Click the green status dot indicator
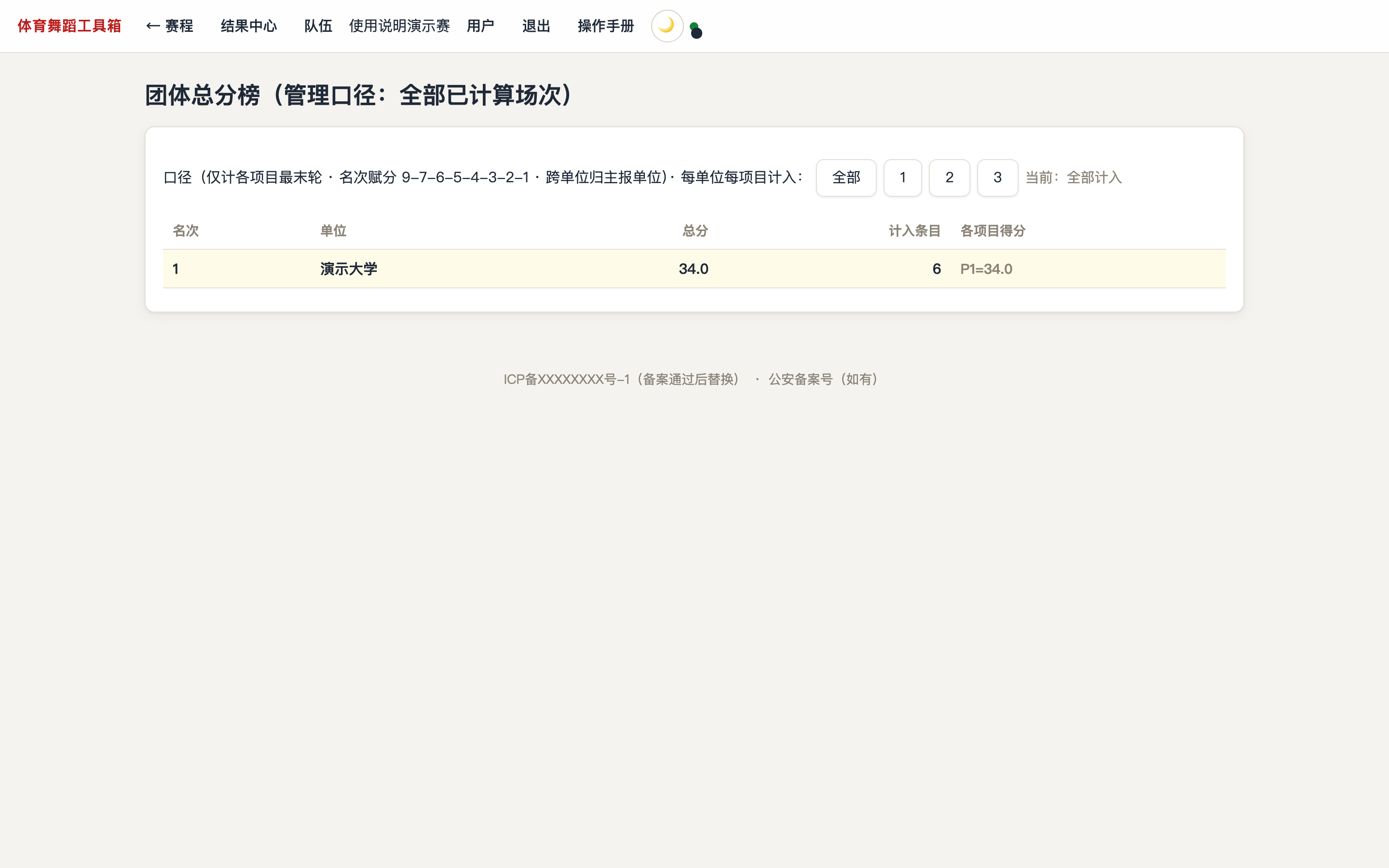 (x=694, y=27)
